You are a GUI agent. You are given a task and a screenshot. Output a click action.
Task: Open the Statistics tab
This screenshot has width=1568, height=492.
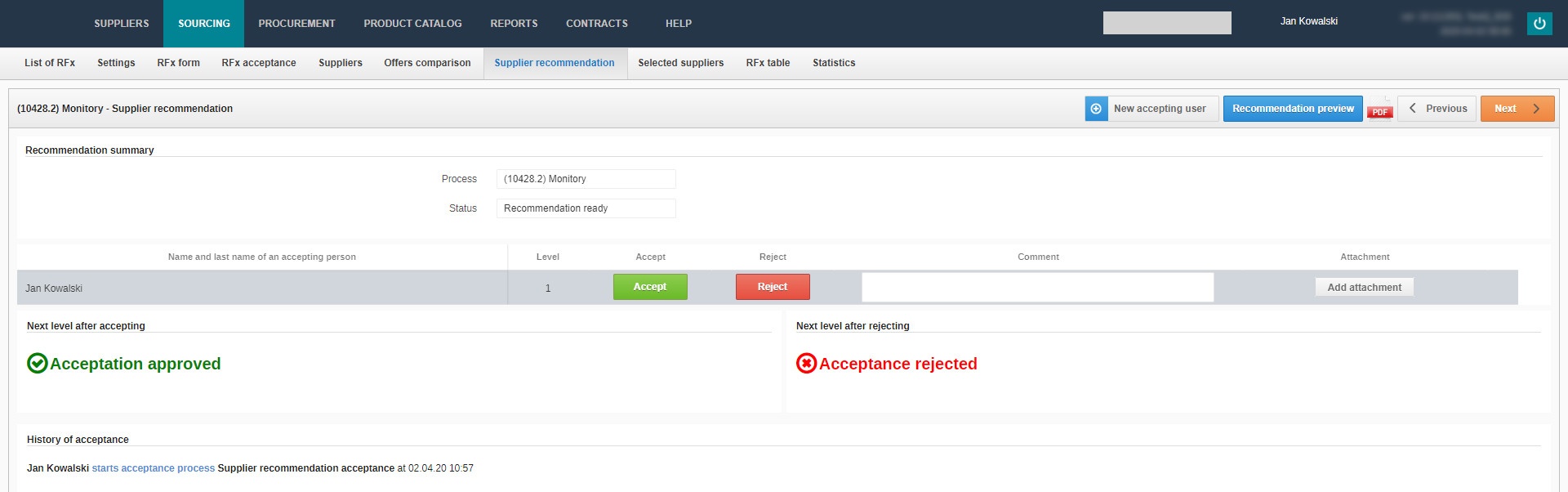tap(834, 63)
